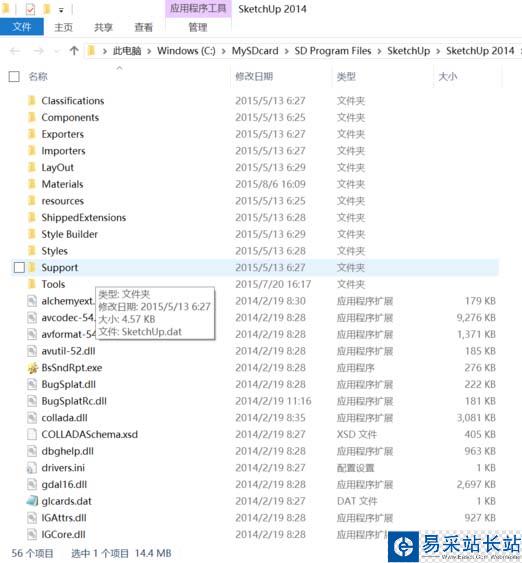Expand the chevron after MySDcard breadcrumb
This screenshot has width=522, height=563.
click(x=286, y=51)
